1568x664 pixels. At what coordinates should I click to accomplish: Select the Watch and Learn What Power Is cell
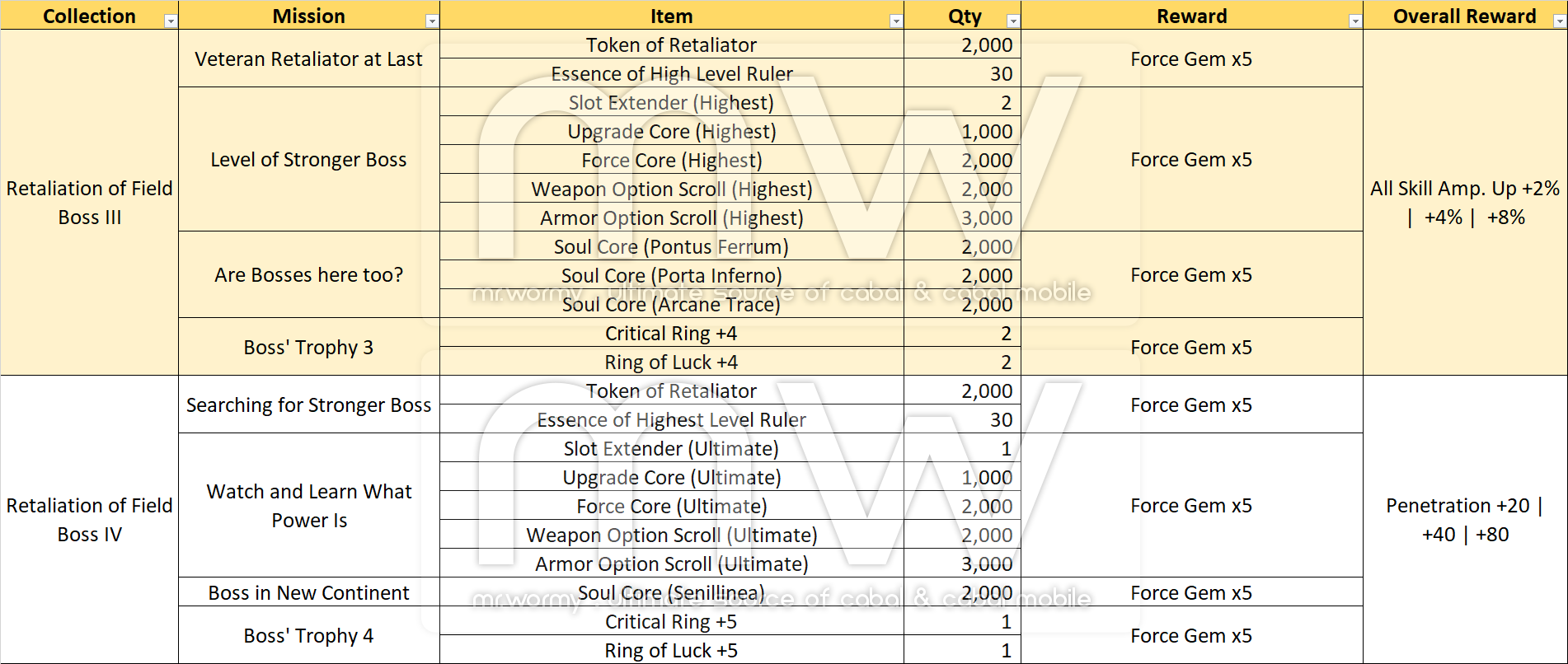pos(308,506)
